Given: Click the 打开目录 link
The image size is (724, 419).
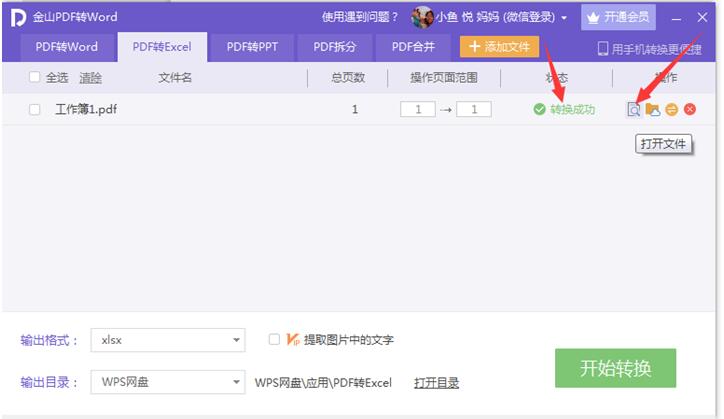Looking at the screenshot, I should coord(436,383).
